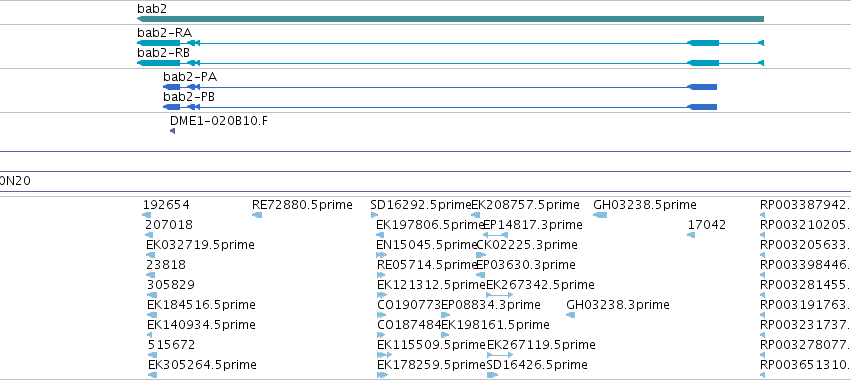Viewport: 851px width, 380px height.
Task: Select the bab2-PB protein feature
Action: (x=440, y=107)
